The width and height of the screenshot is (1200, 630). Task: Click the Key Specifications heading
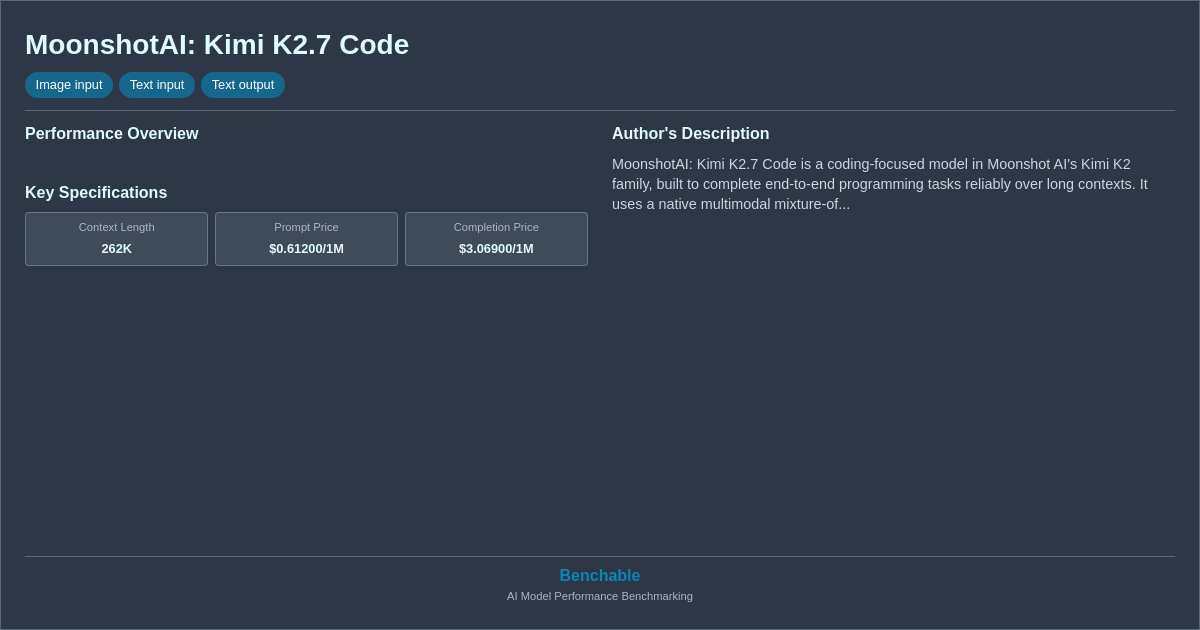point(96,193)
